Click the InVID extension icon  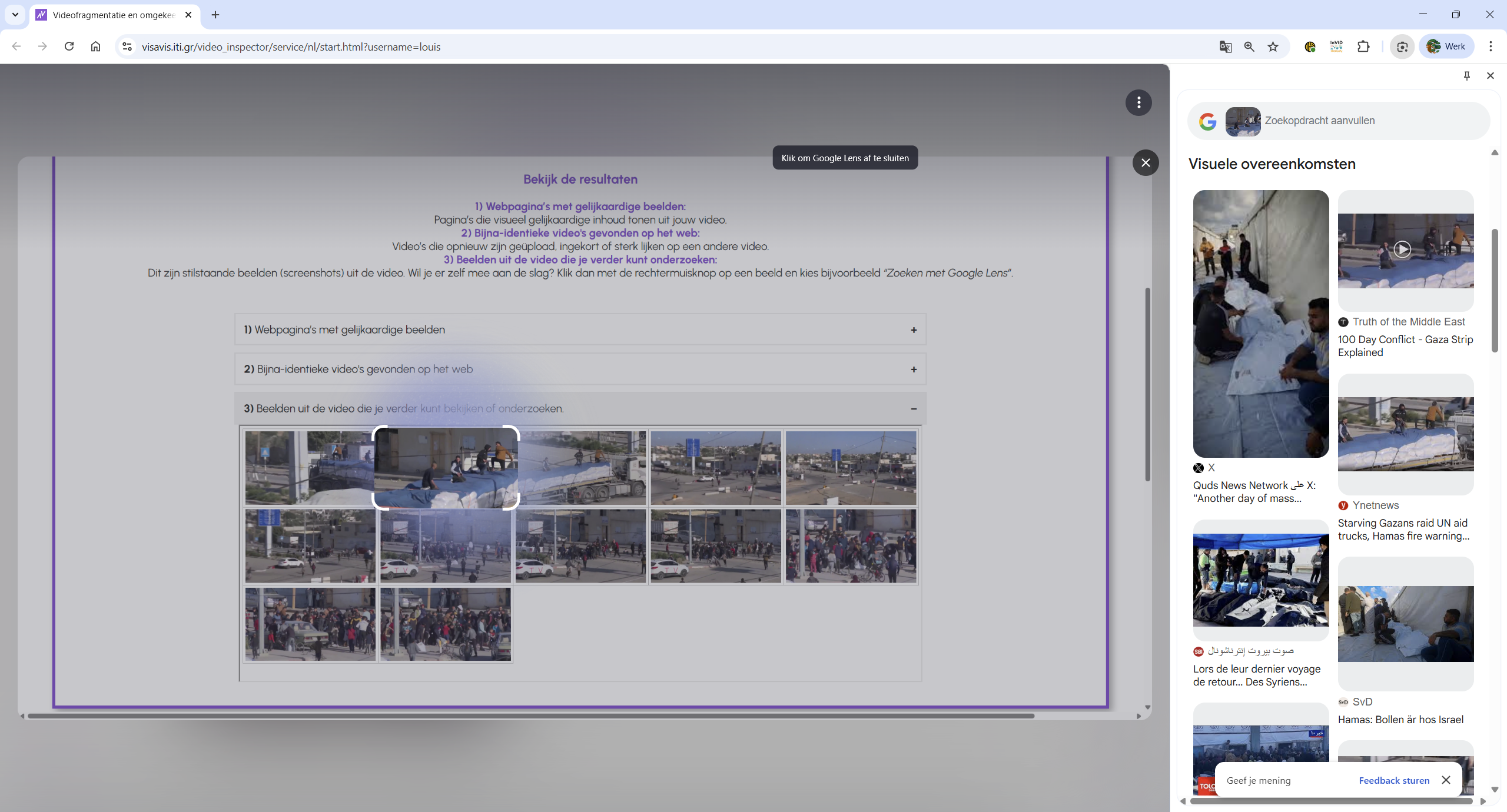(1336, 46)
